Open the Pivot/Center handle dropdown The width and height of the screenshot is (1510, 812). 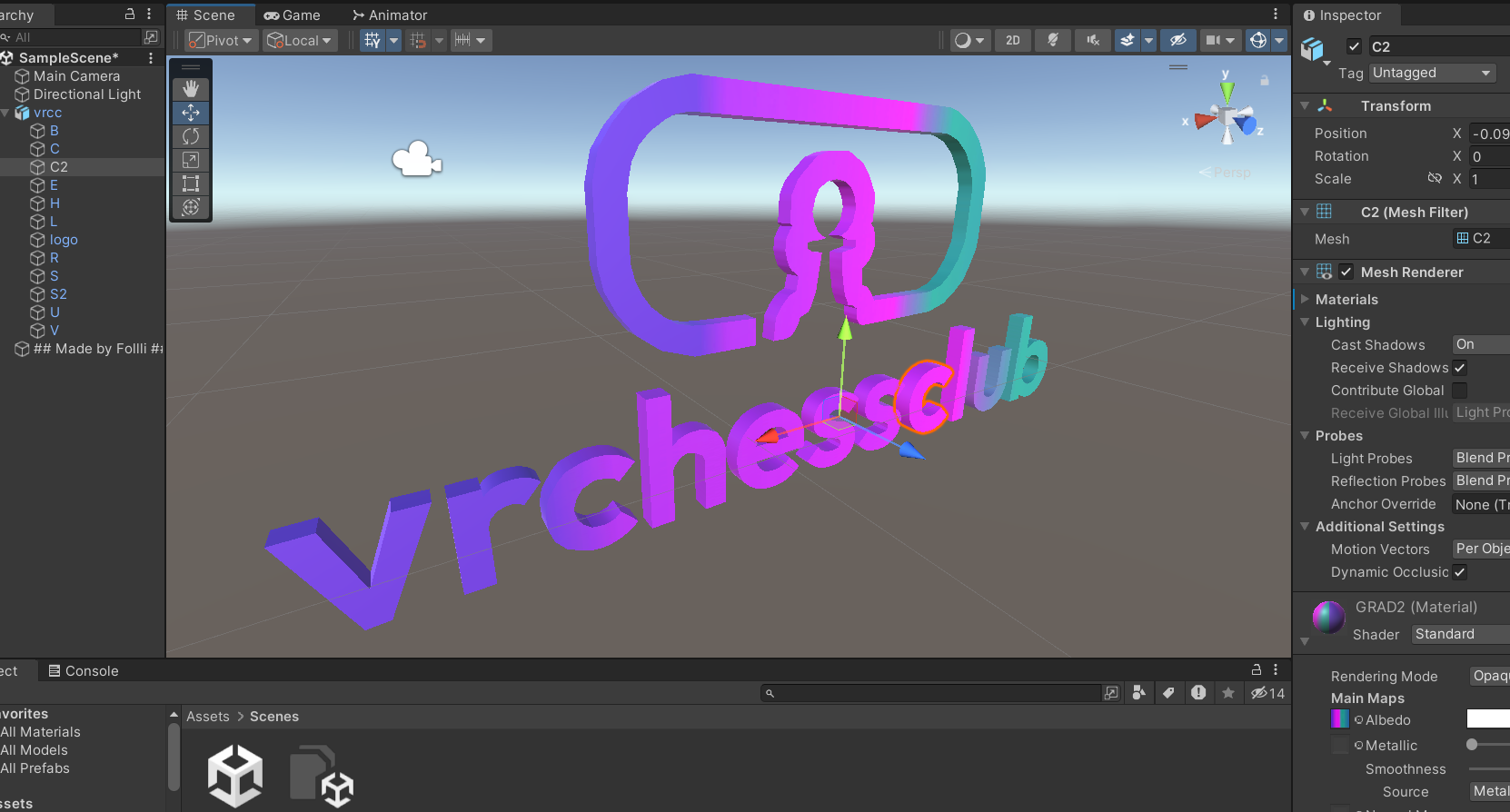click(x=221, y=40)
